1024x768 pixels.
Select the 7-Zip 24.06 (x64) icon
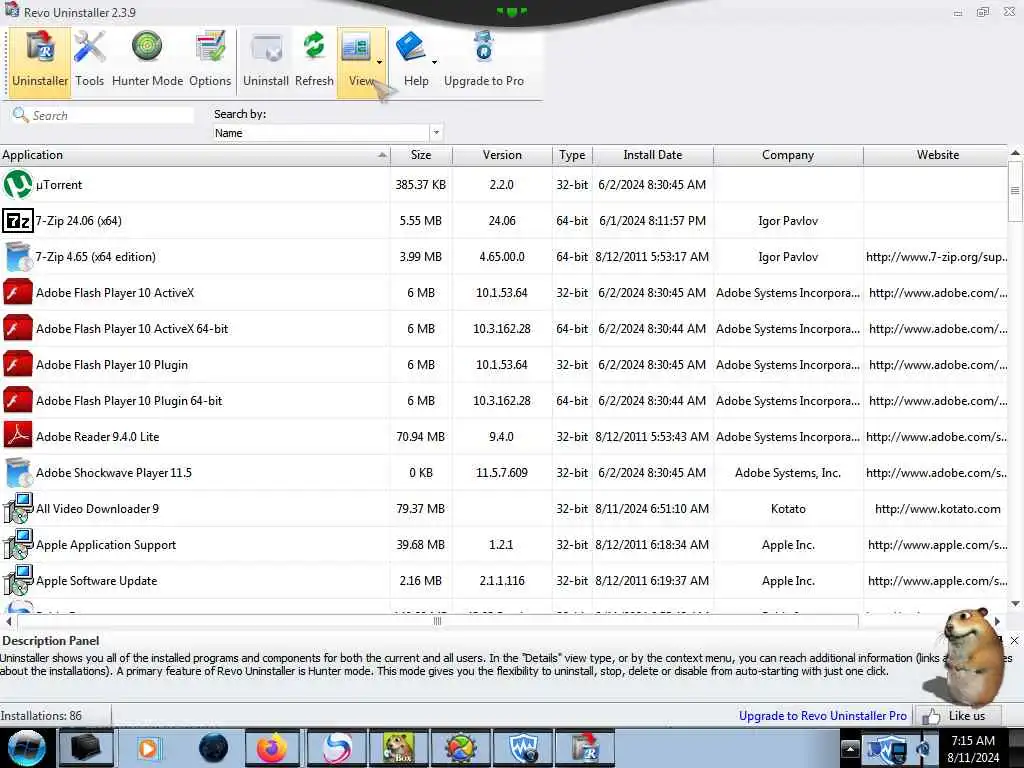coord(18,221)
